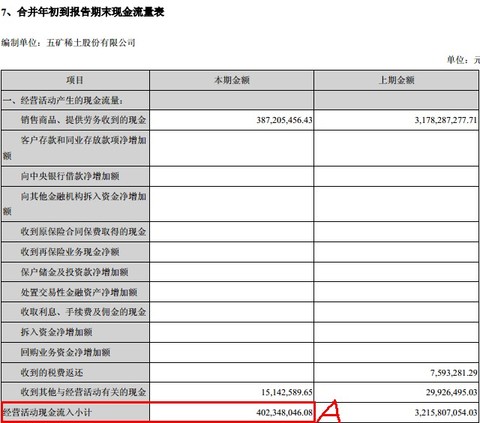Click the label 向其他金融机构拆入资金净增加额
480x423 pixels.
[x=75, y=203]
